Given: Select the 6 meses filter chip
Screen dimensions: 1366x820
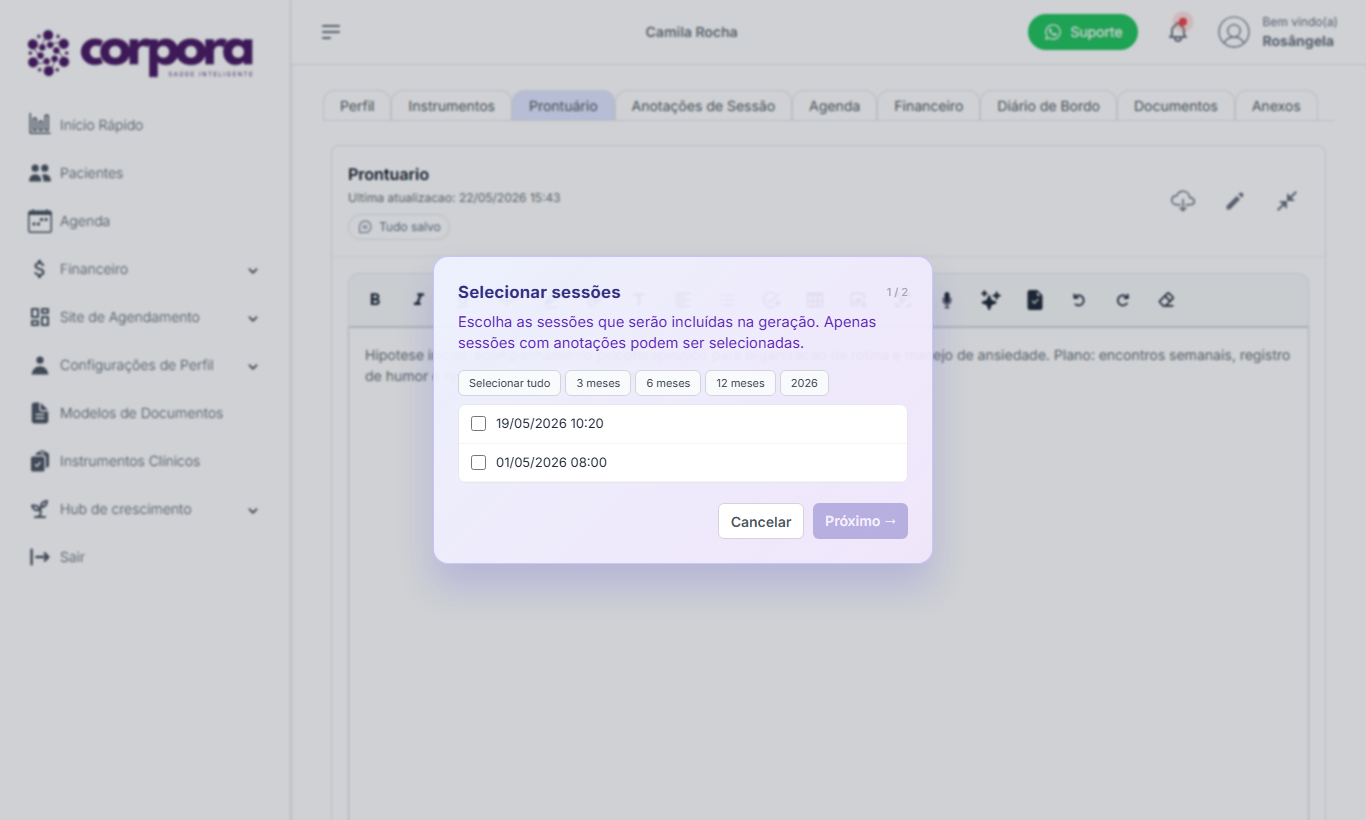Looking at the screenshot, I should coord(668,383).
